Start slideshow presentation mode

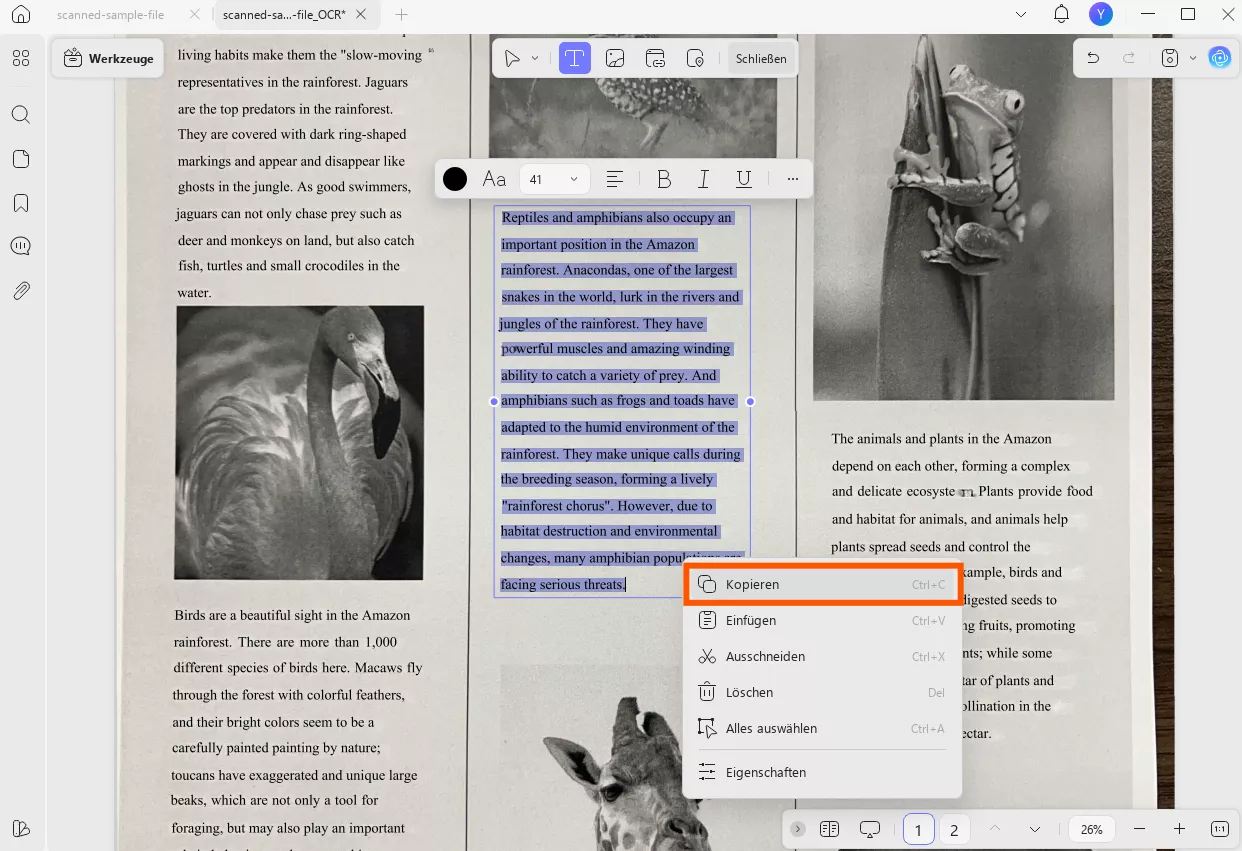(870, 829)
